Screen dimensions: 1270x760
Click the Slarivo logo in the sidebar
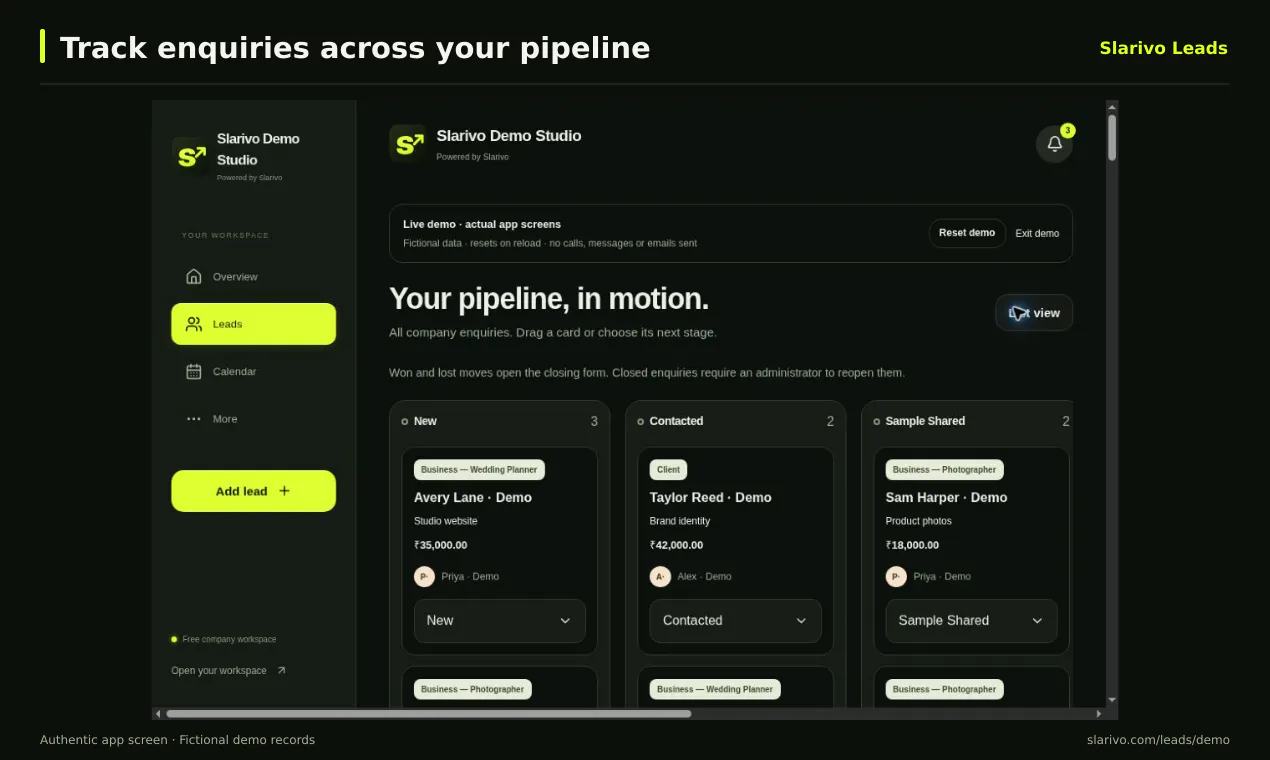(x=190, y=157)
